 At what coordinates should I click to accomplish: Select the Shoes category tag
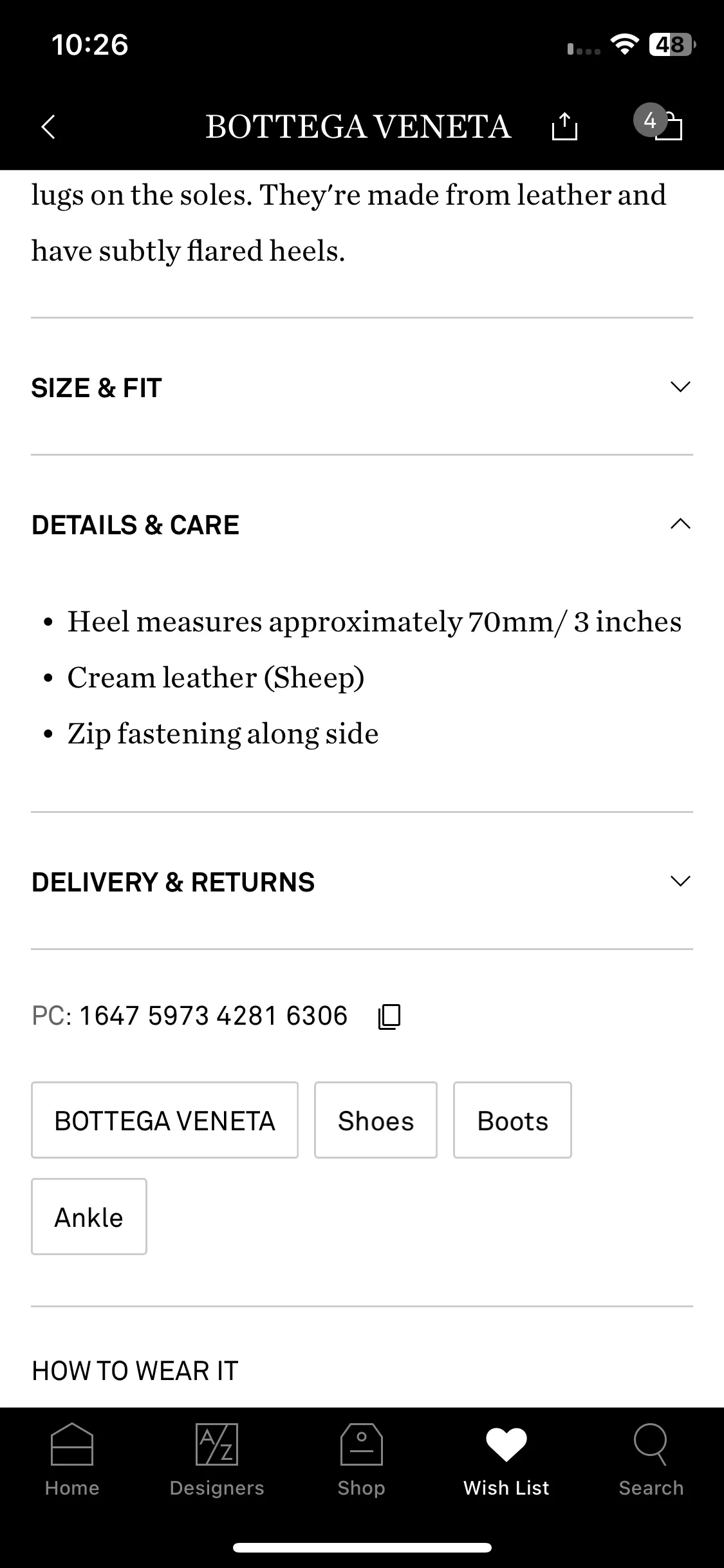[376, 1120]
